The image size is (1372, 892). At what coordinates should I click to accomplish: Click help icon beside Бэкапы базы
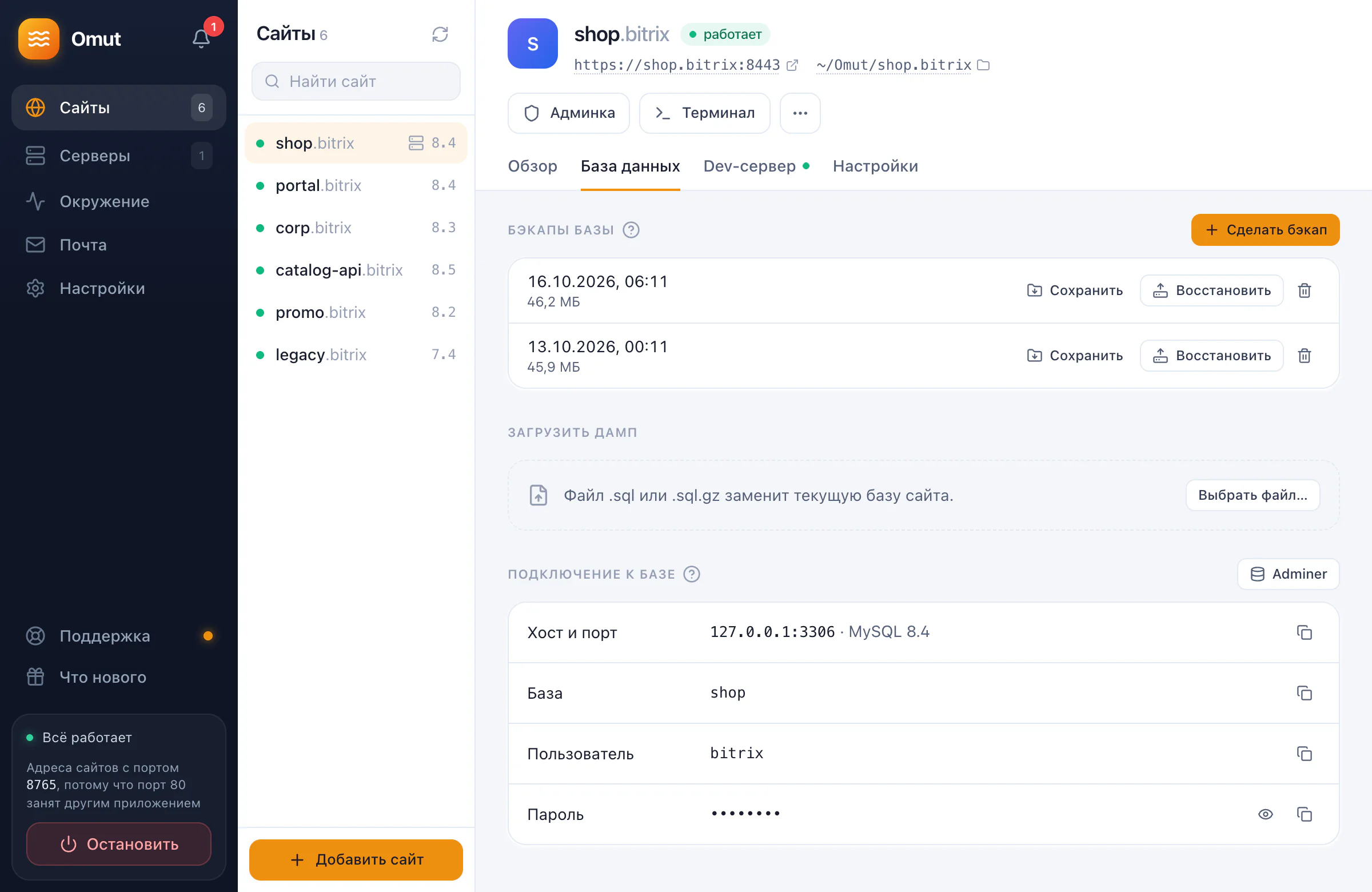tap(631, 230)
